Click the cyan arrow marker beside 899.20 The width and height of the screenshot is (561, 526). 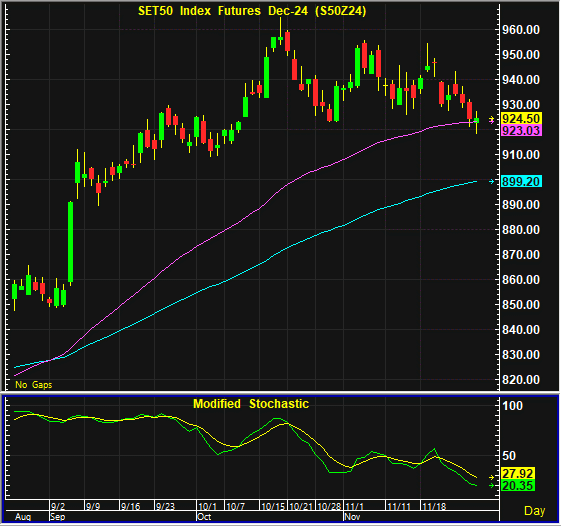pos(492,181)
